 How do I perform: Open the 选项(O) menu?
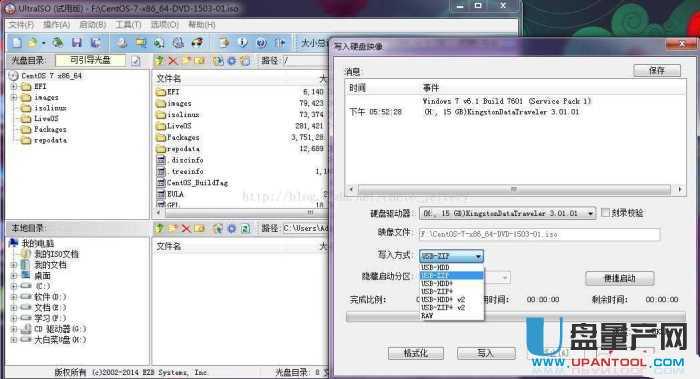coord(164,25)
